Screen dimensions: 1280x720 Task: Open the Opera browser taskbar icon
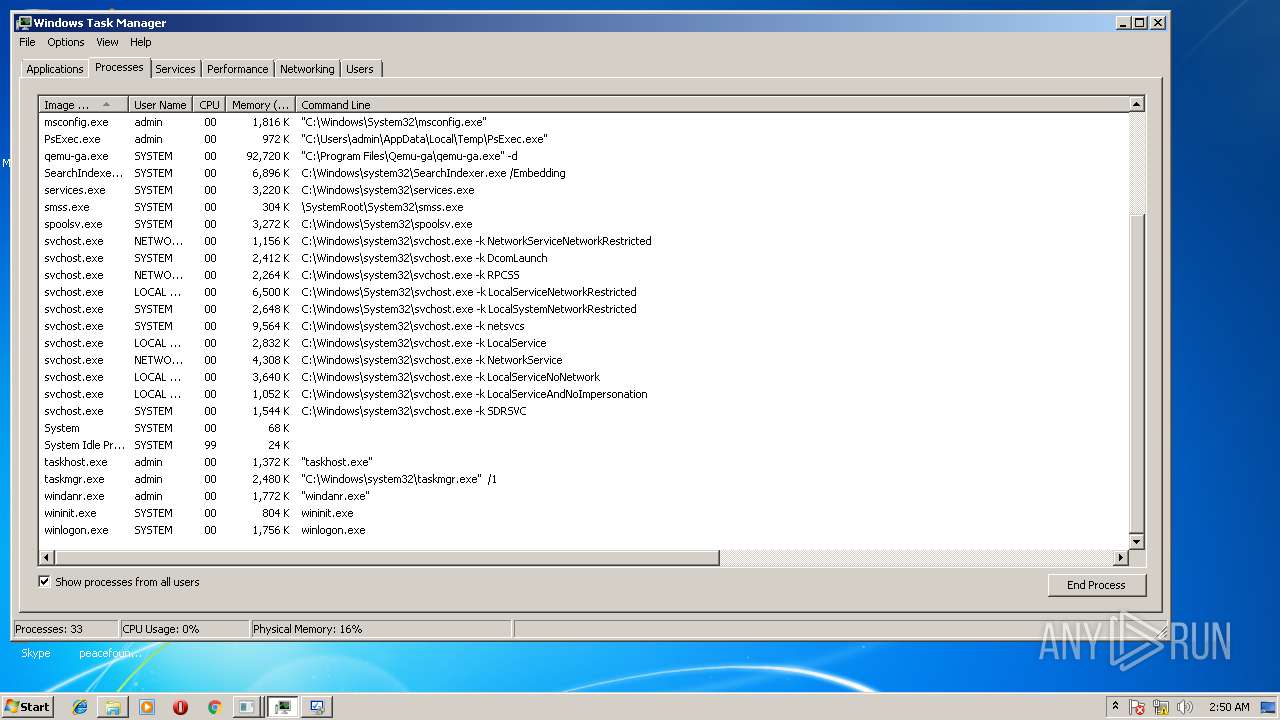tap(180, 707)
